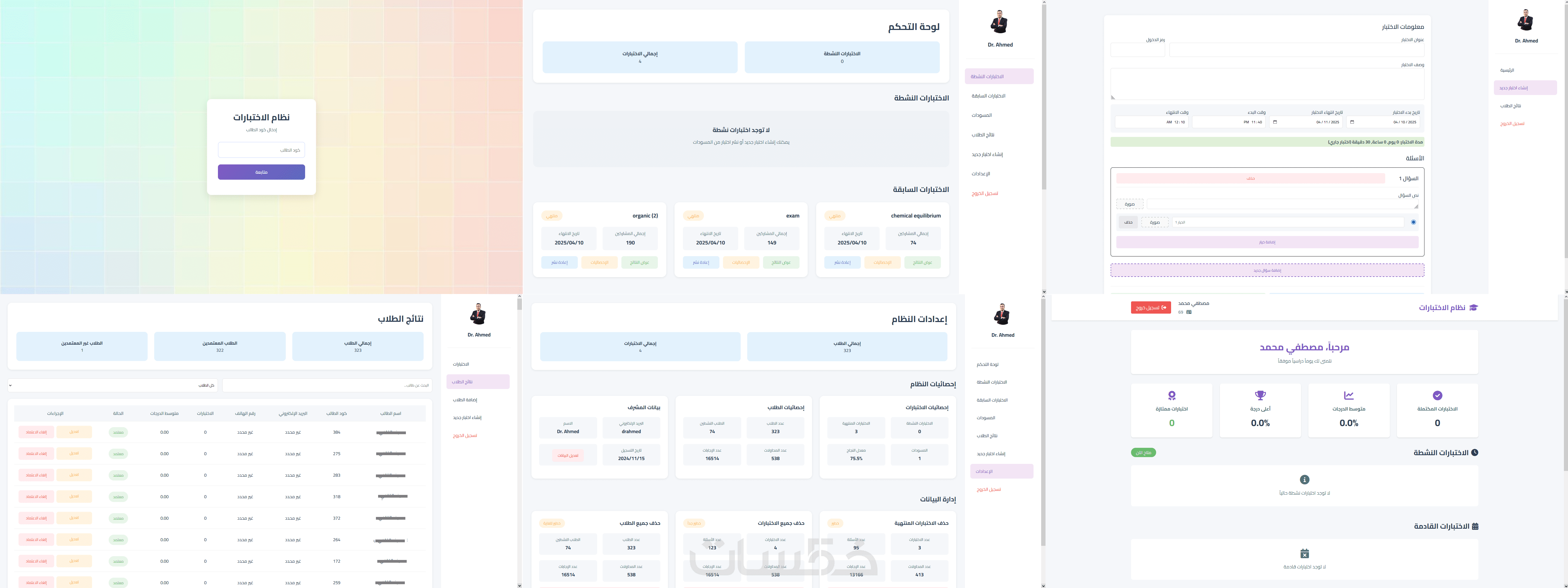Click the purple 'متابعة' button on the login card
Viewport: 1568px width, 588px height.
(x=261, y=172)
